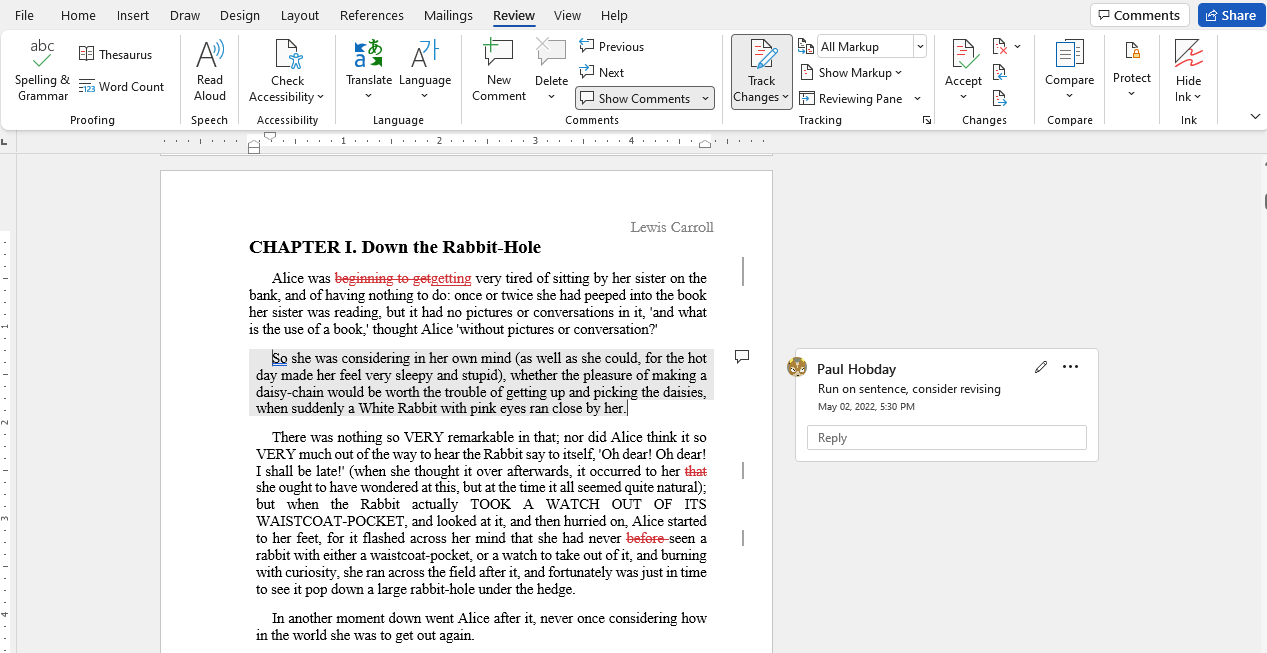Open the All Markup dropdown
The image size is (1267, 653).
click(919, 47)
